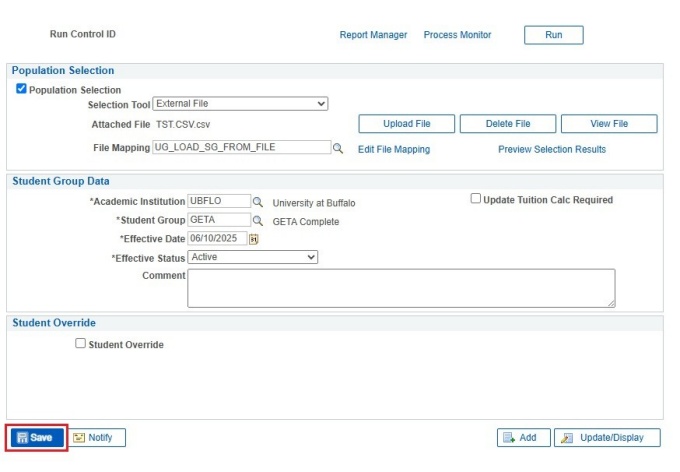Go to Process Monitor

457,35
